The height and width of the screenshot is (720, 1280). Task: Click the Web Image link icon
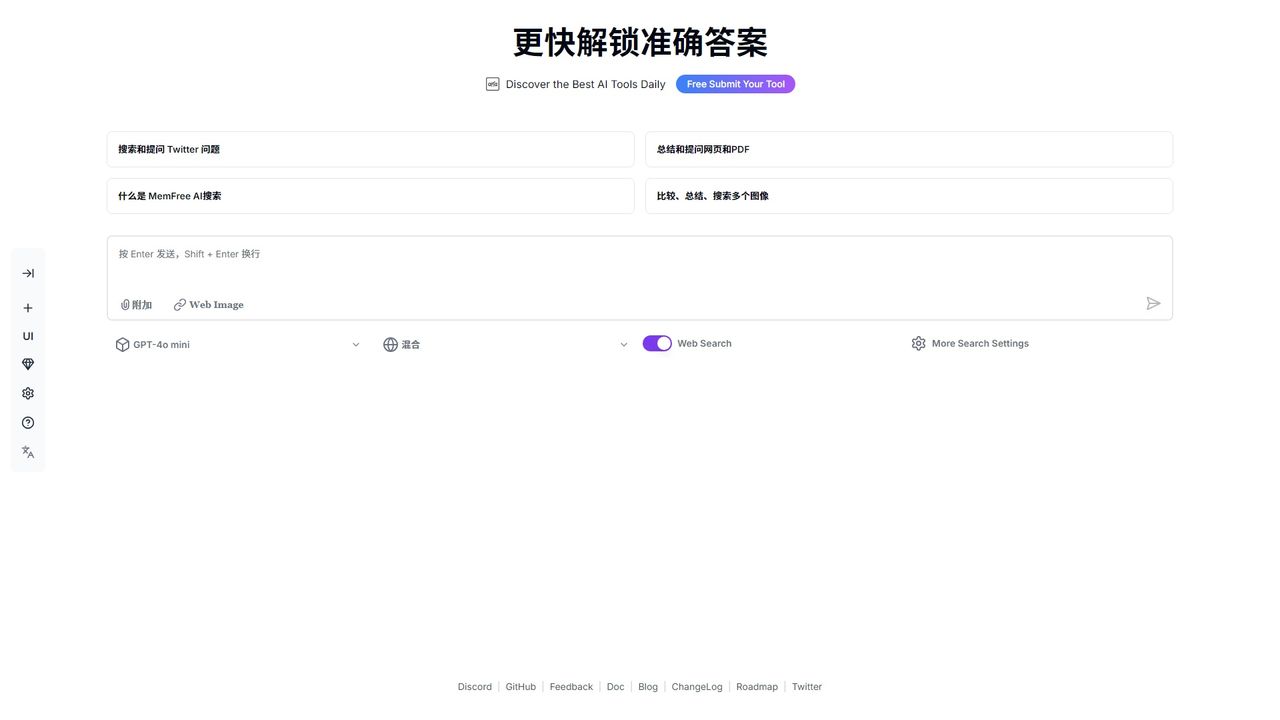tap(180, 305)
